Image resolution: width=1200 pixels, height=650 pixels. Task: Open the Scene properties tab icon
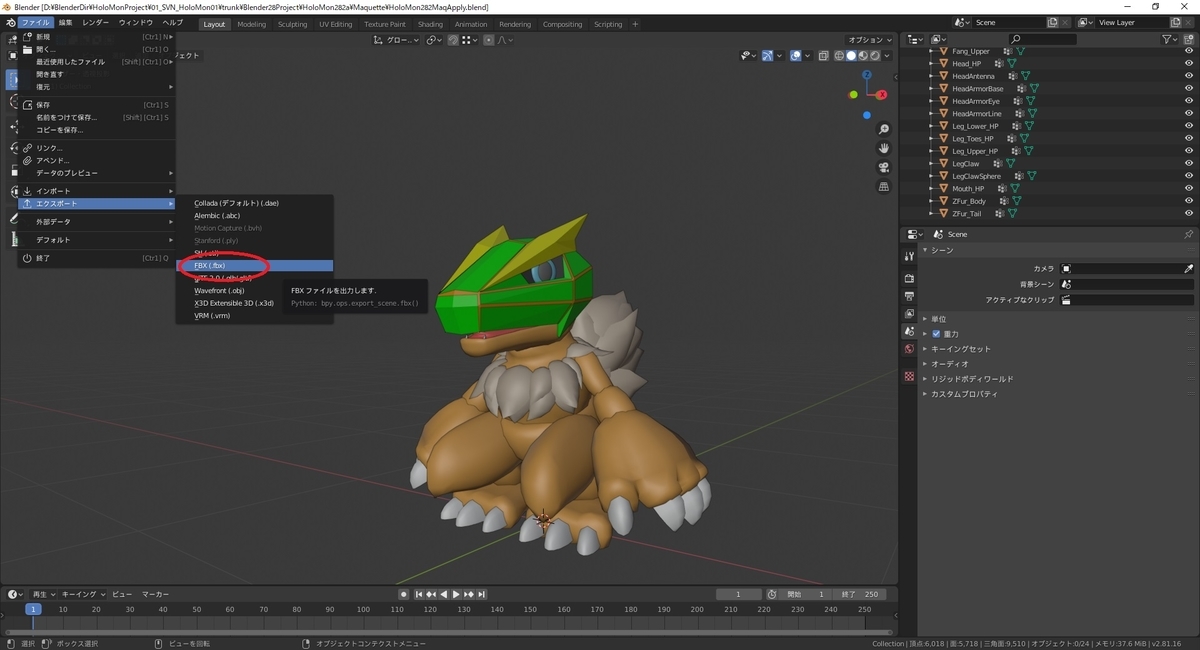point(909,331)
